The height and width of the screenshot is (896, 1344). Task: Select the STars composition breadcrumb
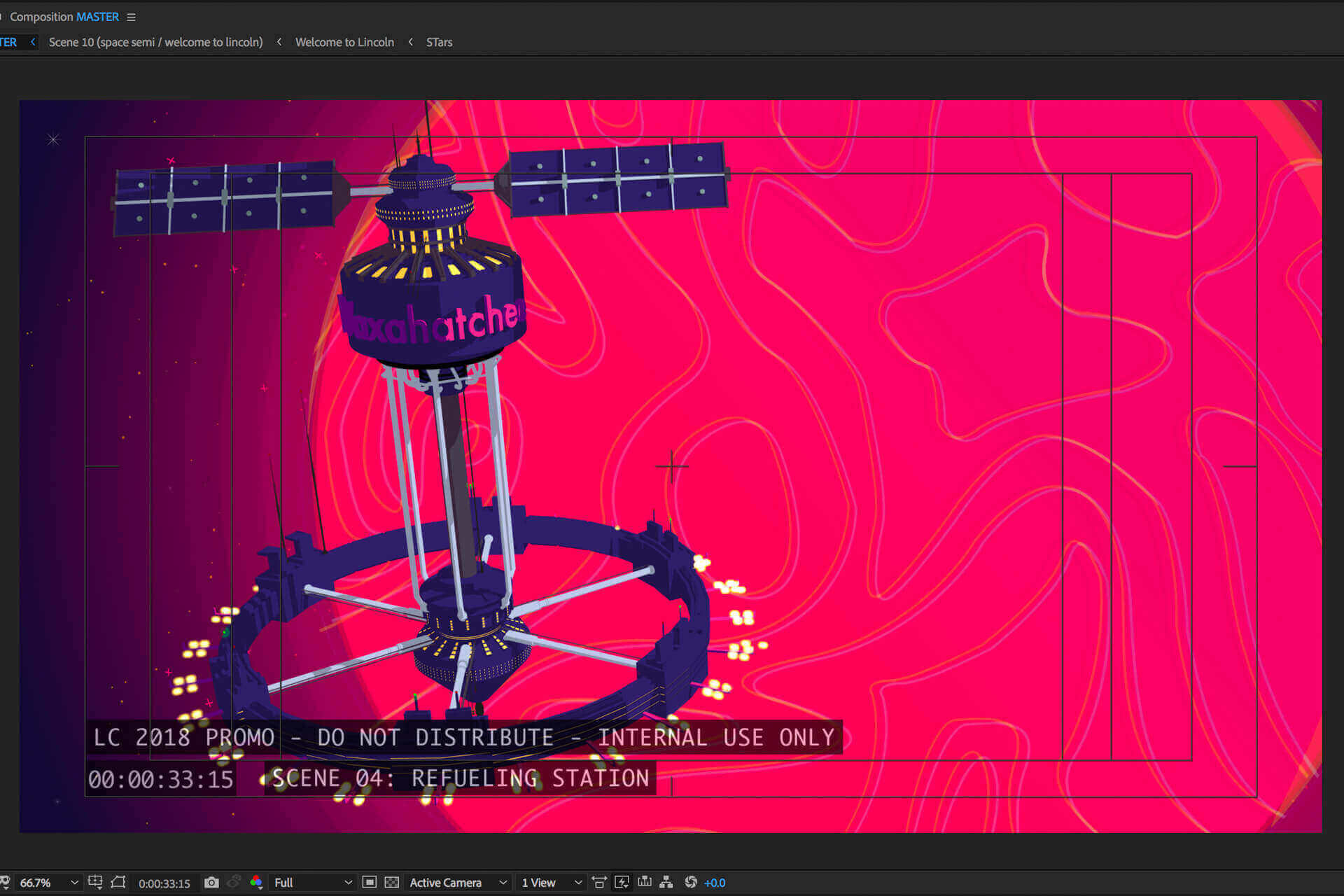tap(439, 42)
